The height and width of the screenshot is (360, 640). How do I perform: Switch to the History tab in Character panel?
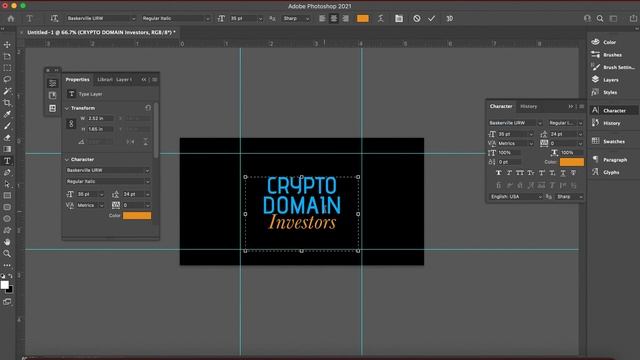pyautogui.click(x=529, y=107)
